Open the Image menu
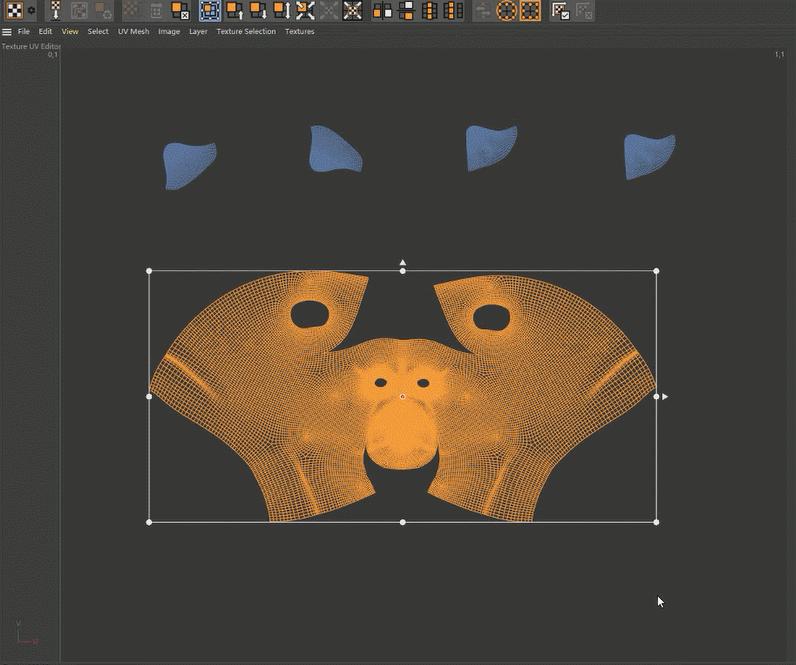 (x=169, y=31)
